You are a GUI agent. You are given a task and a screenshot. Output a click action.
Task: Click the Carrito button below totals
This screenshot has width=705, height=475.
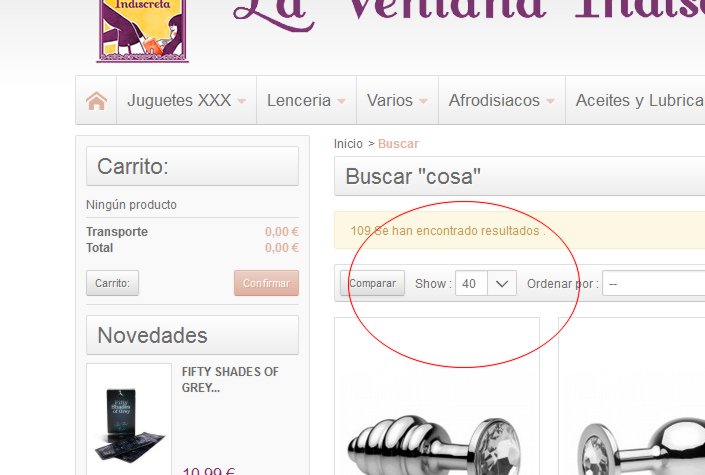112,283
